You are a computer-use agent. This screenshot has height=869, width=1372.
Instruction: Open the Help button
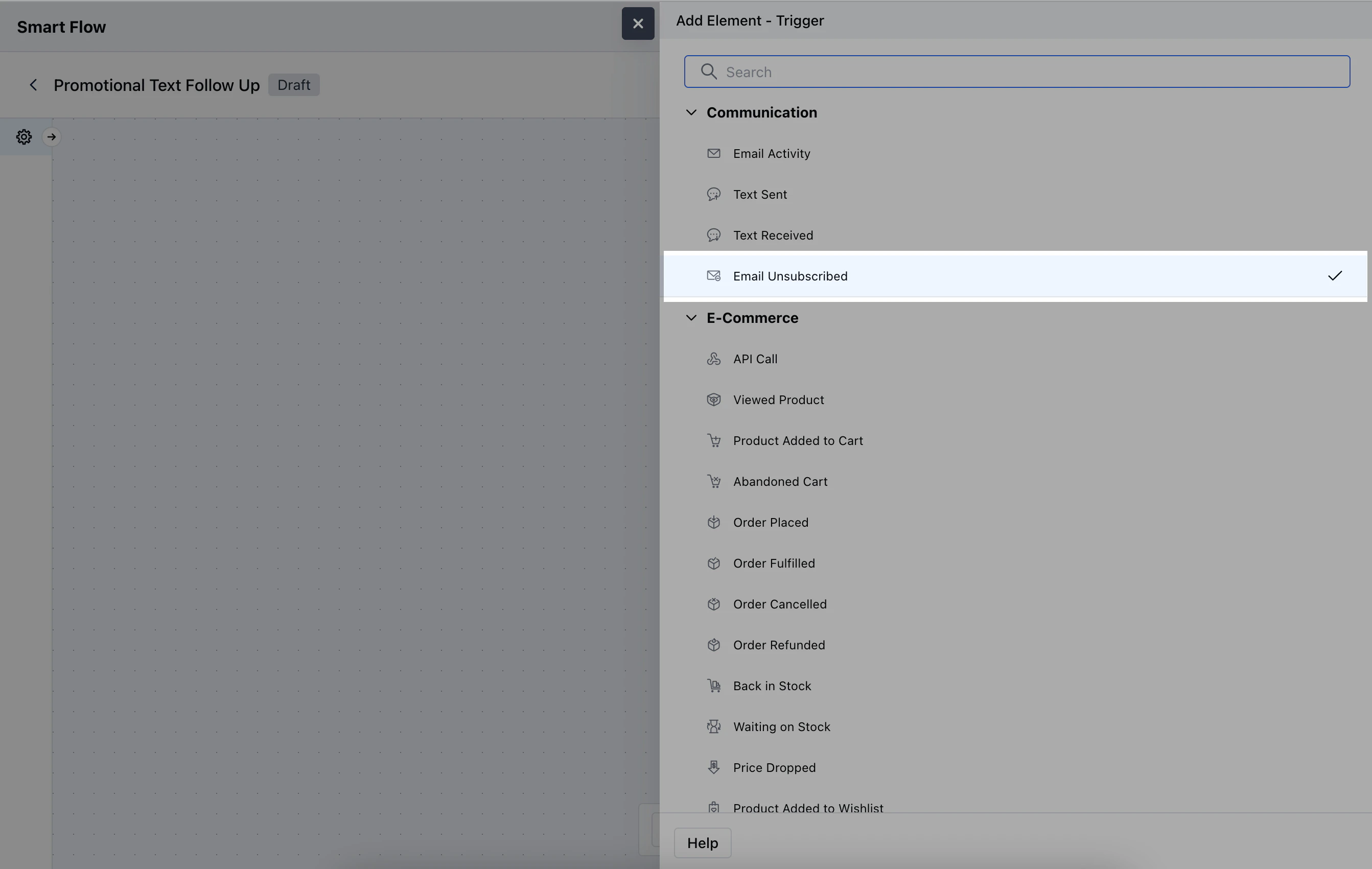702,843
